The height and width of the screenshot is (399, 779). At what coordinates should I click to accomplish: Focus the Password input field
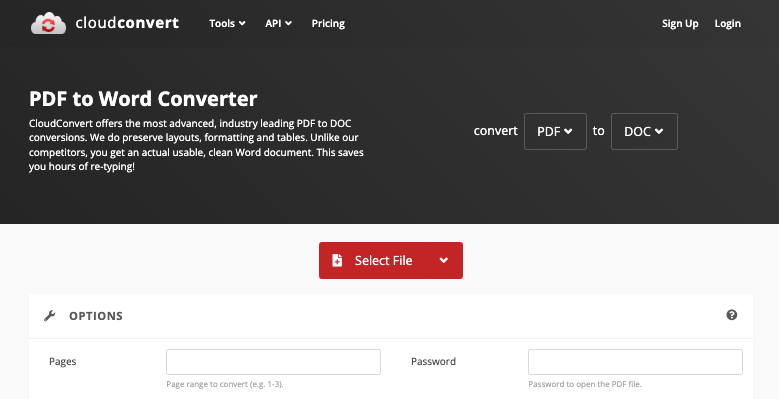click(635, 362)
